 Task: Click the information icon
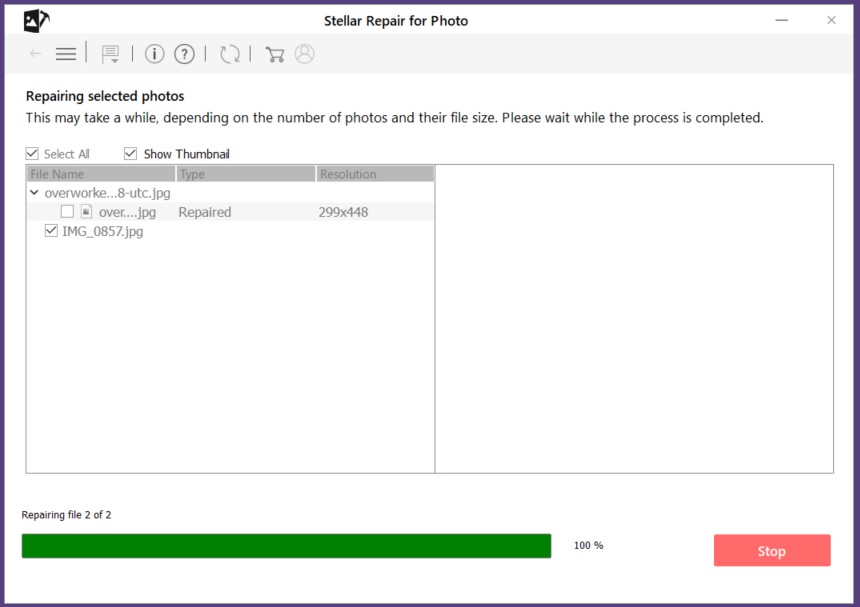click(155, 54)
